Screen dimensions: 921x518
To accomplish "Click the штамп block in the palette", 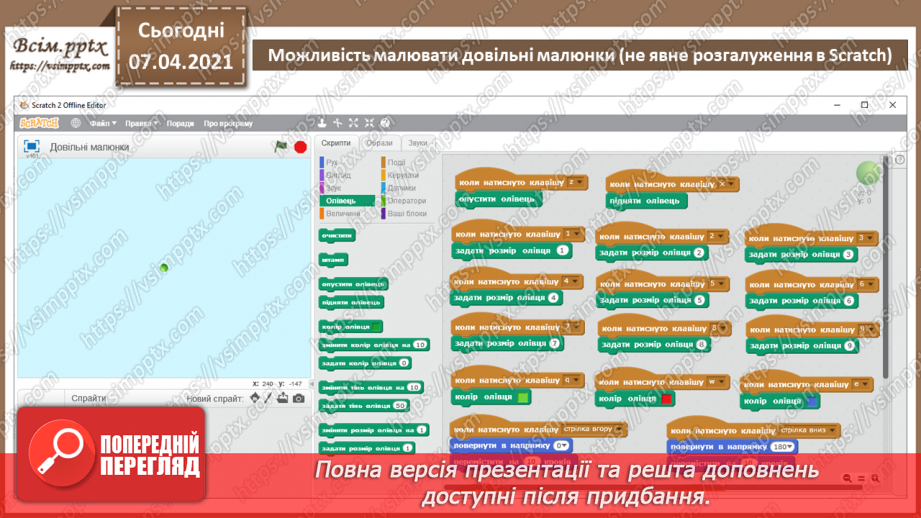I will tap(334, 260).
